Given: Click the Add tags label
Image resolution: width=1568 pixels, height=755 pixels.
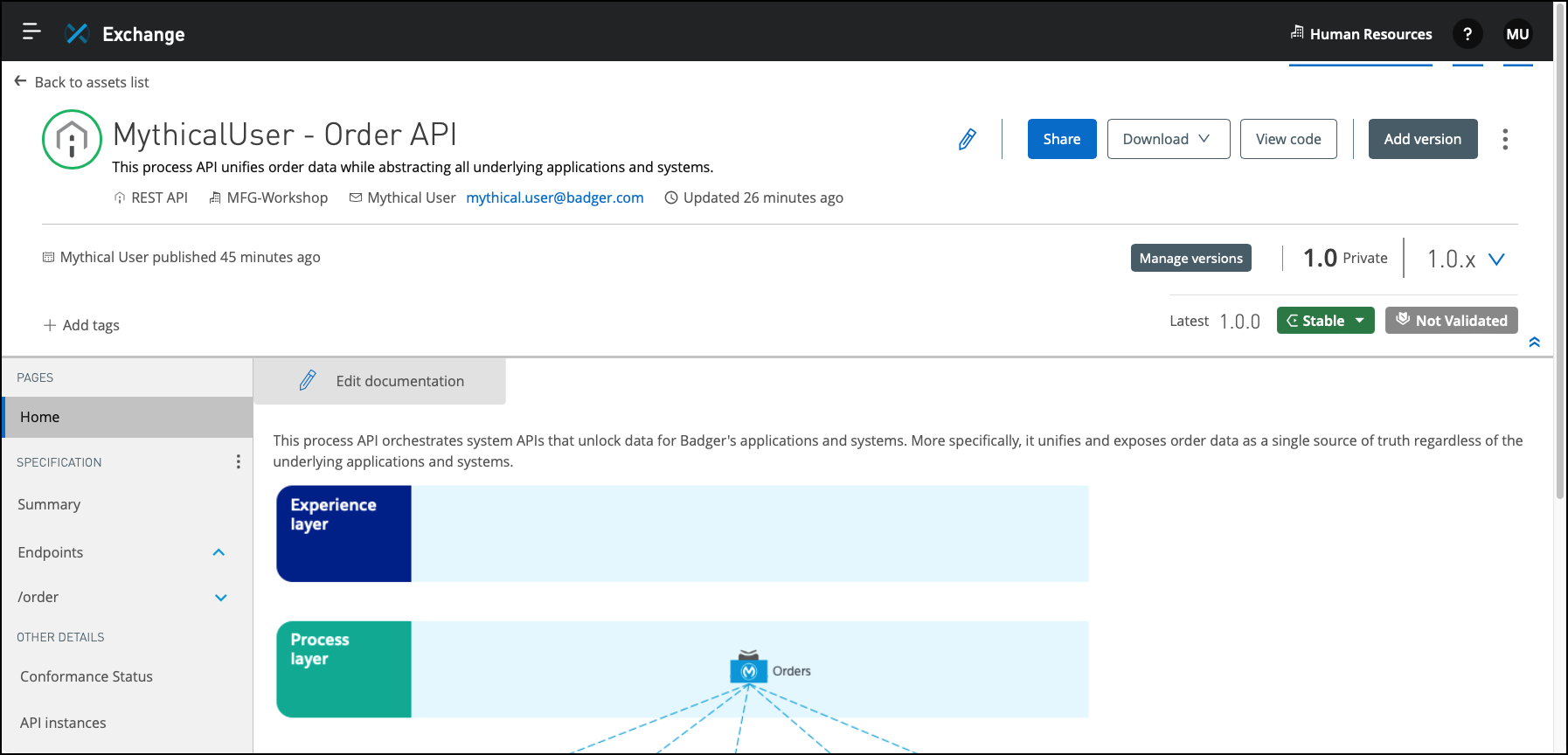Looking at the screenshot, I should click(x=91, y=325).
